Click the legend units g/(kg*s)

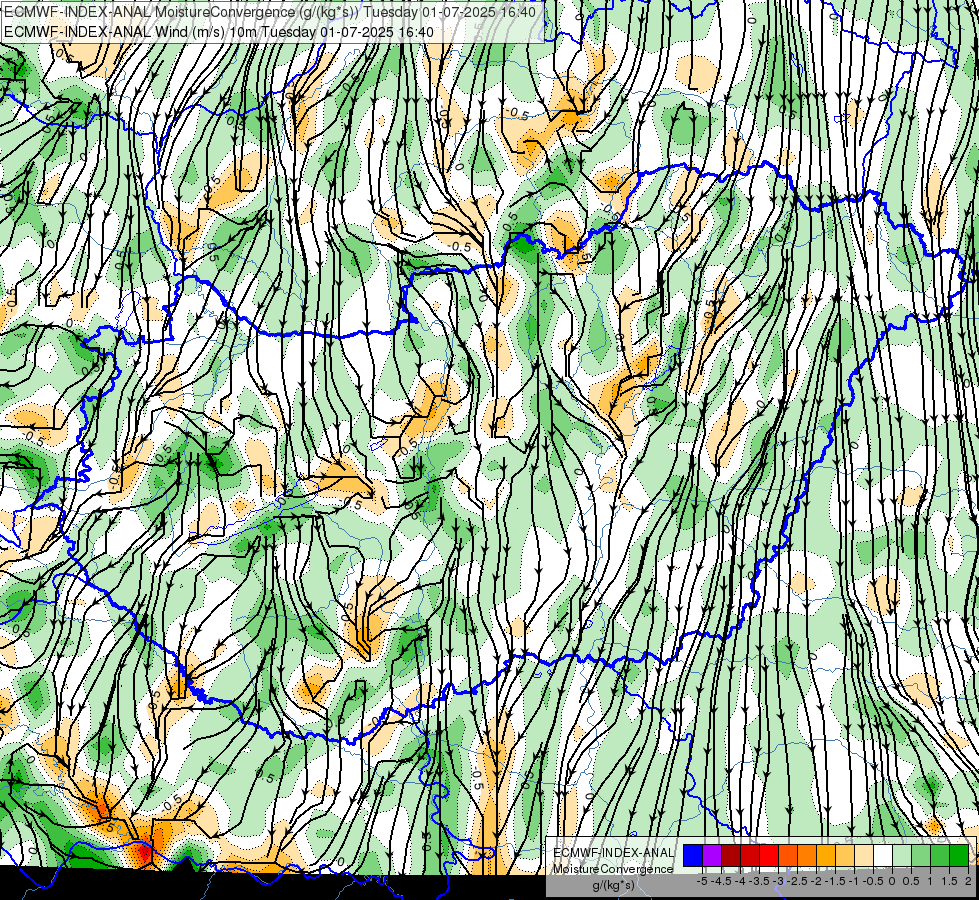coord(613,885)
